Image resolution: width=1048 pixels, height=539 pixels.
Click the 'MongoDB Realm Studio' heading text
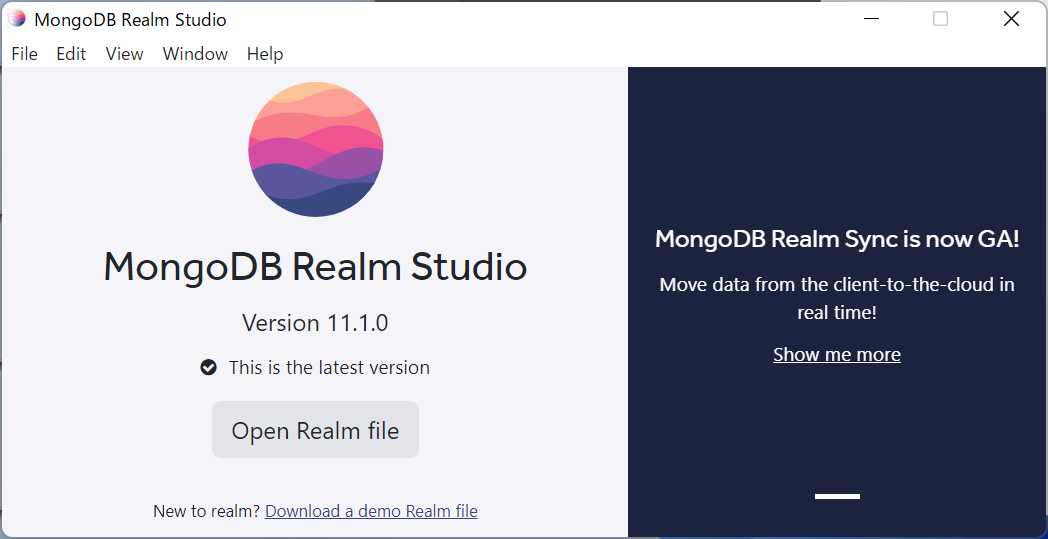[315, 266]
